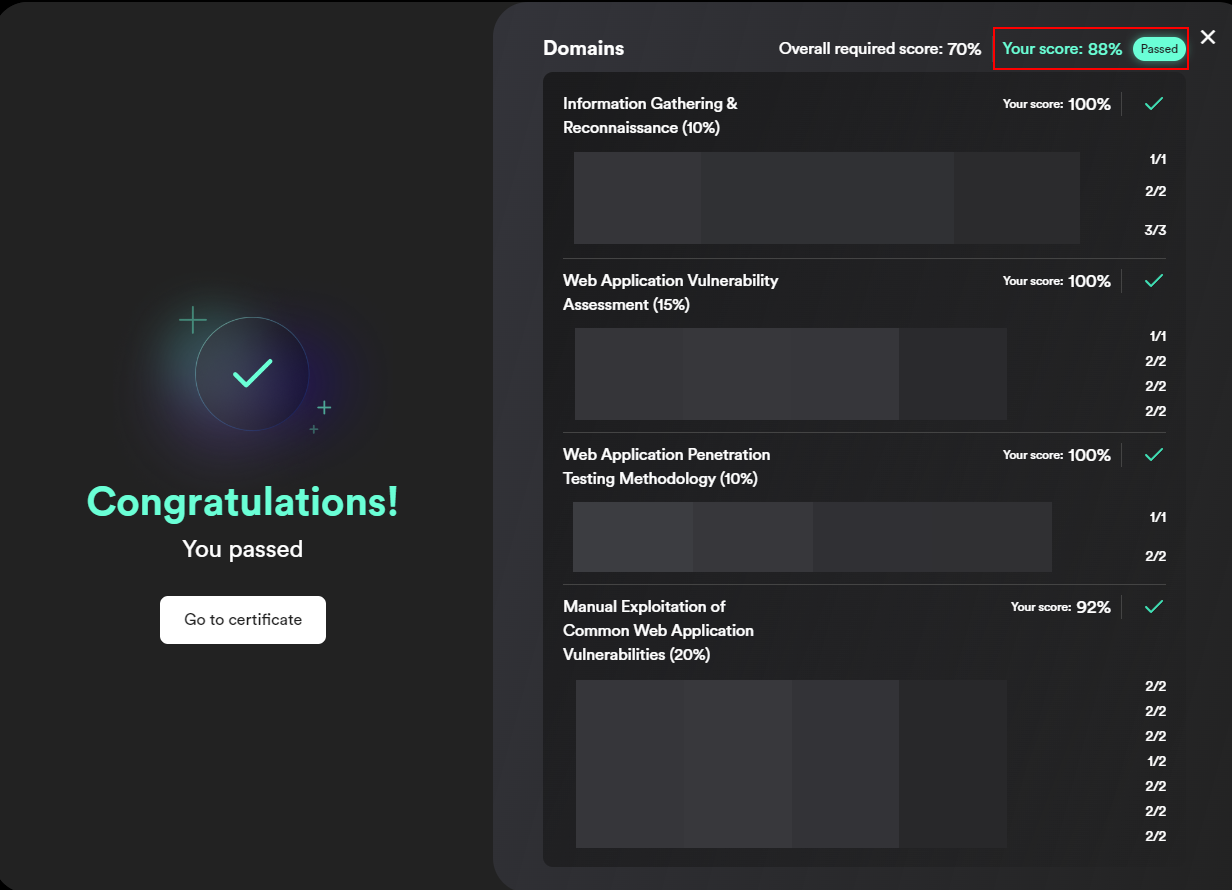Screen dimensions: 1232x890
Task: Click the checkmark beside Web Application Vulnerability Assessment
Action: click(1154, 281)
